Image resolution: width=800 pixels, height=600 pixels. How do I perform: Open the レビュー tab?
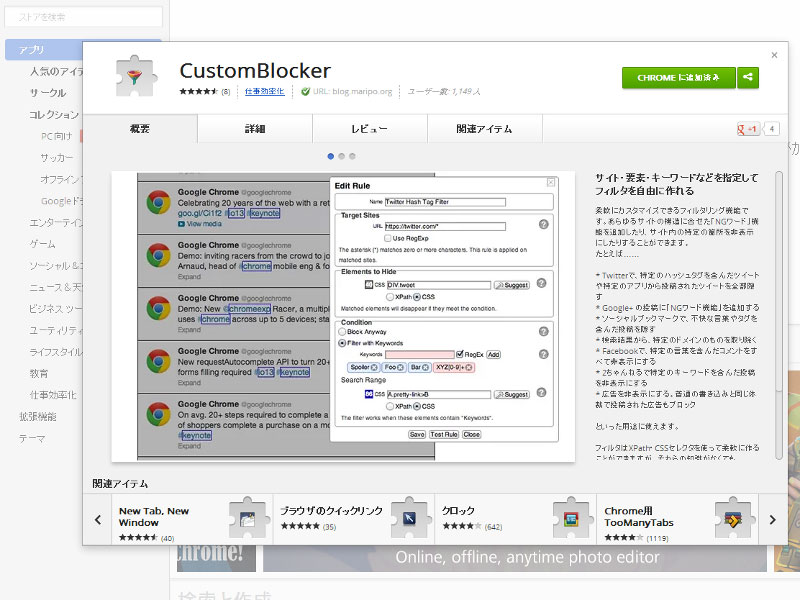coord(369,129)
